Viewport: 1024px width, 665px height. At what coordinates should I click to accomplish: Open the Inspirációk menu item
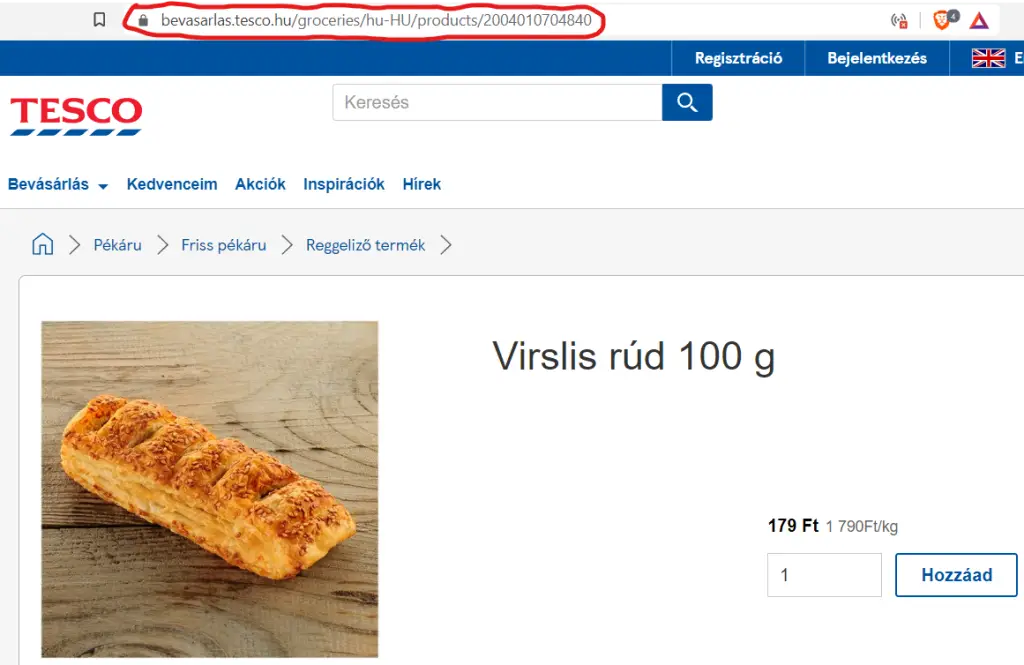coord(344,184)
